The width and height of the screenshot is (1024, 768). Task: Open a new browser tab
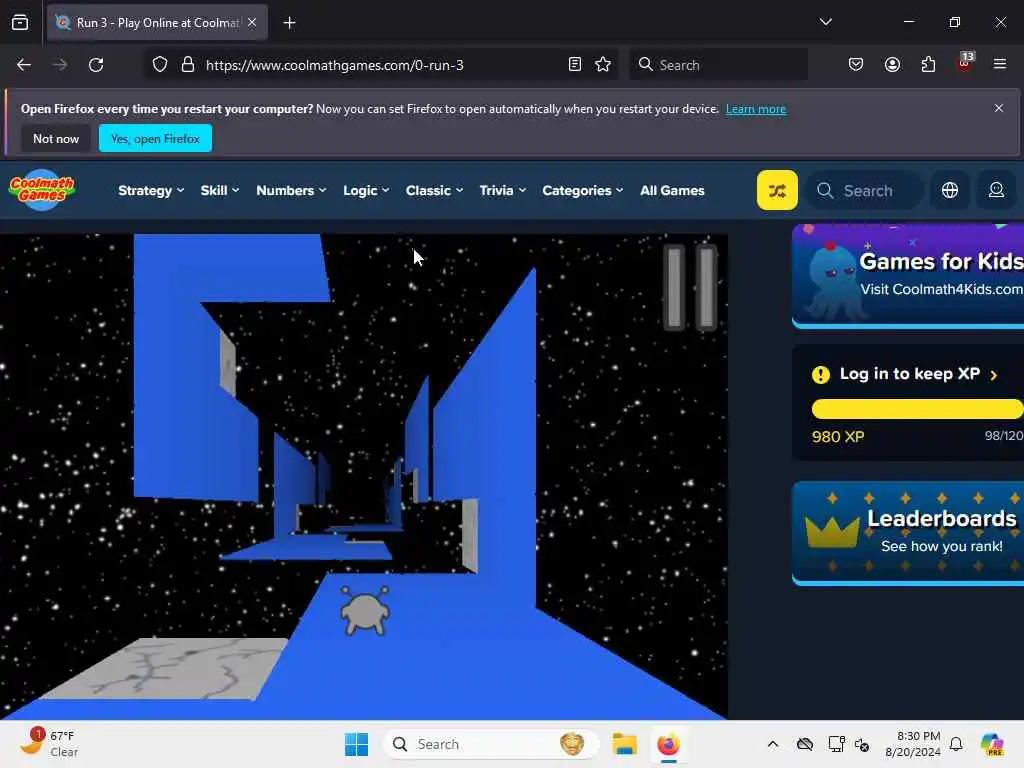tap(289, 23)
